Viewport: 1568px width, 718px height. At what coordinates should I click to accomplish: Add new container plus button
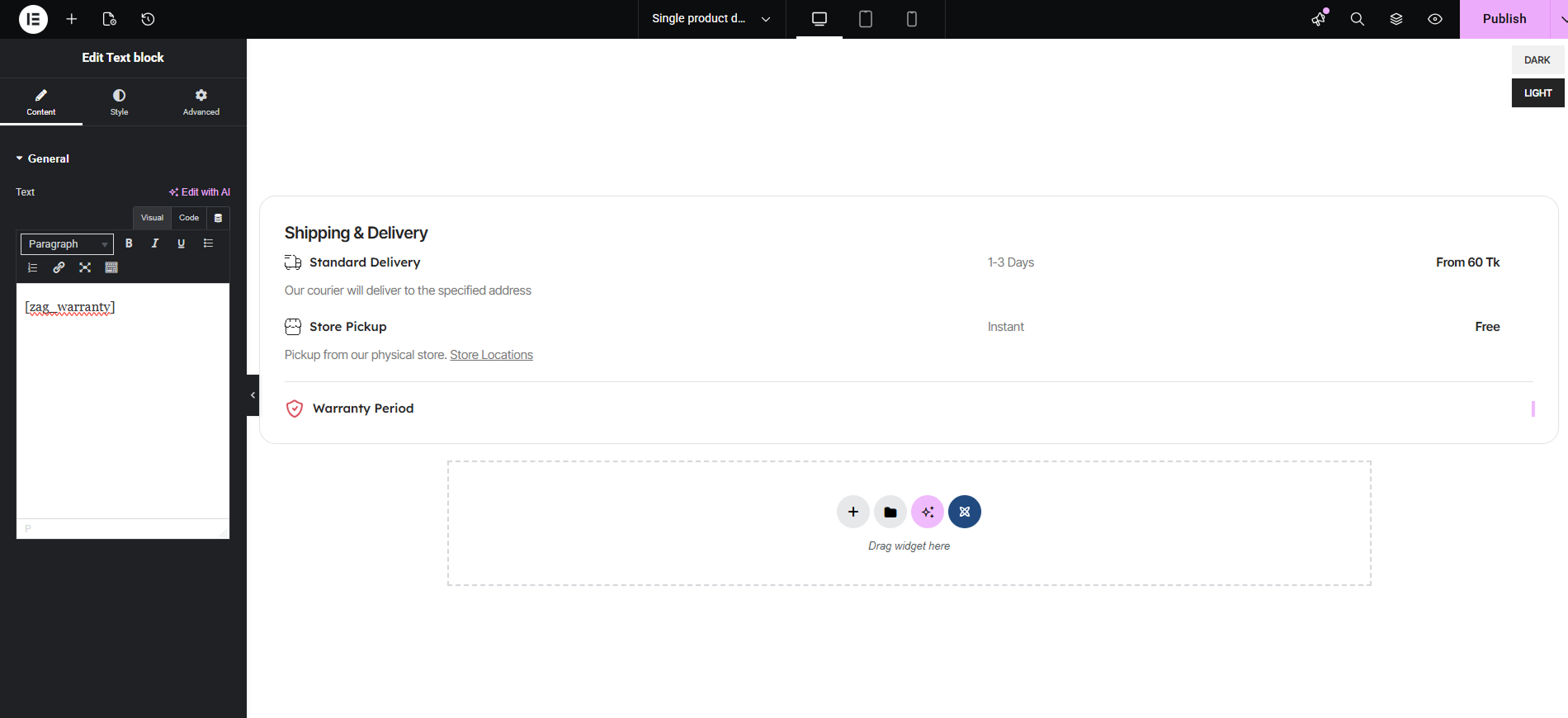coord(853,512)
